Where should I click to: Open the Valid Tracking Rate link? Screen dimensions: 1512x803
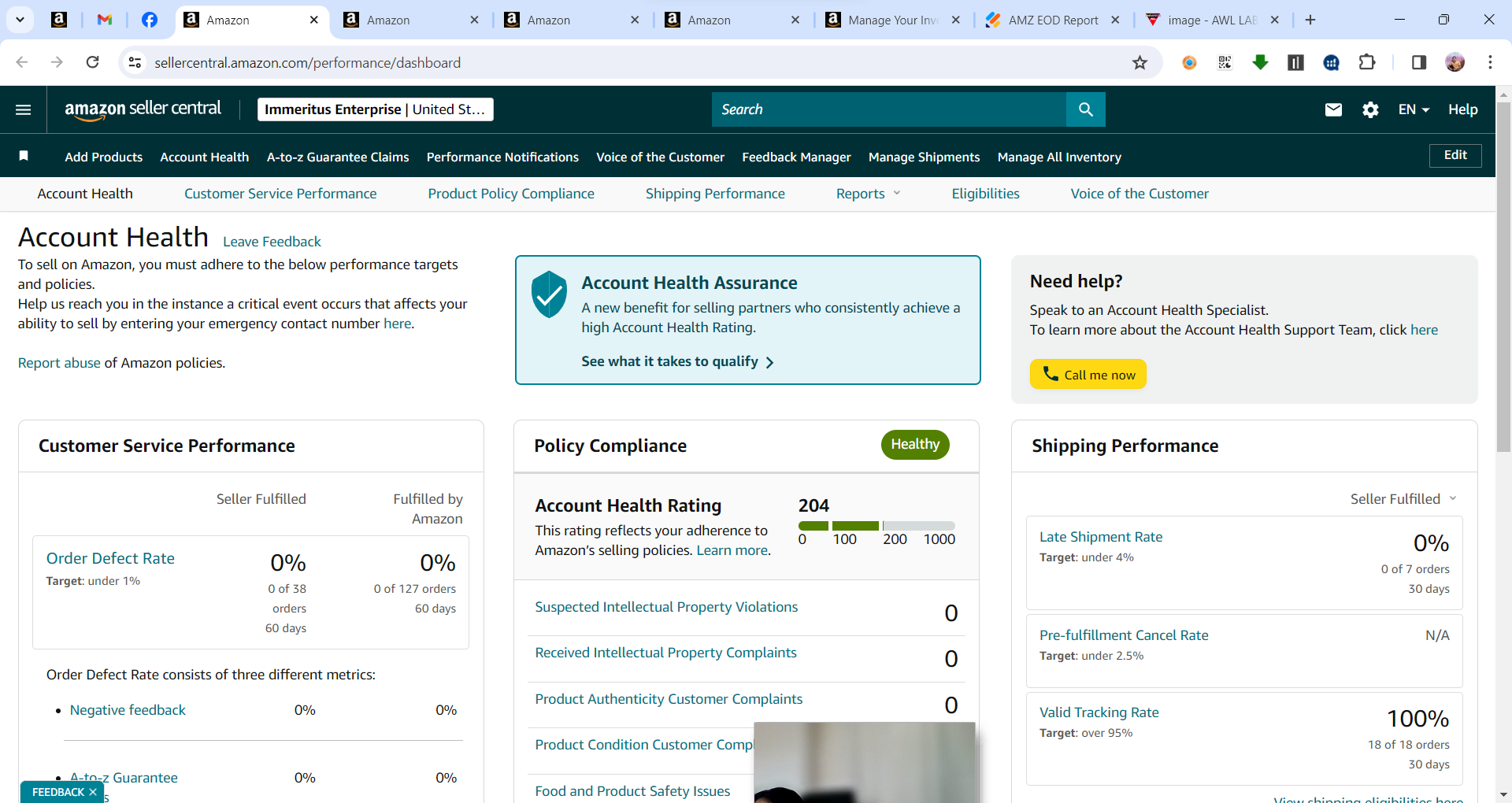[1099, 712]
